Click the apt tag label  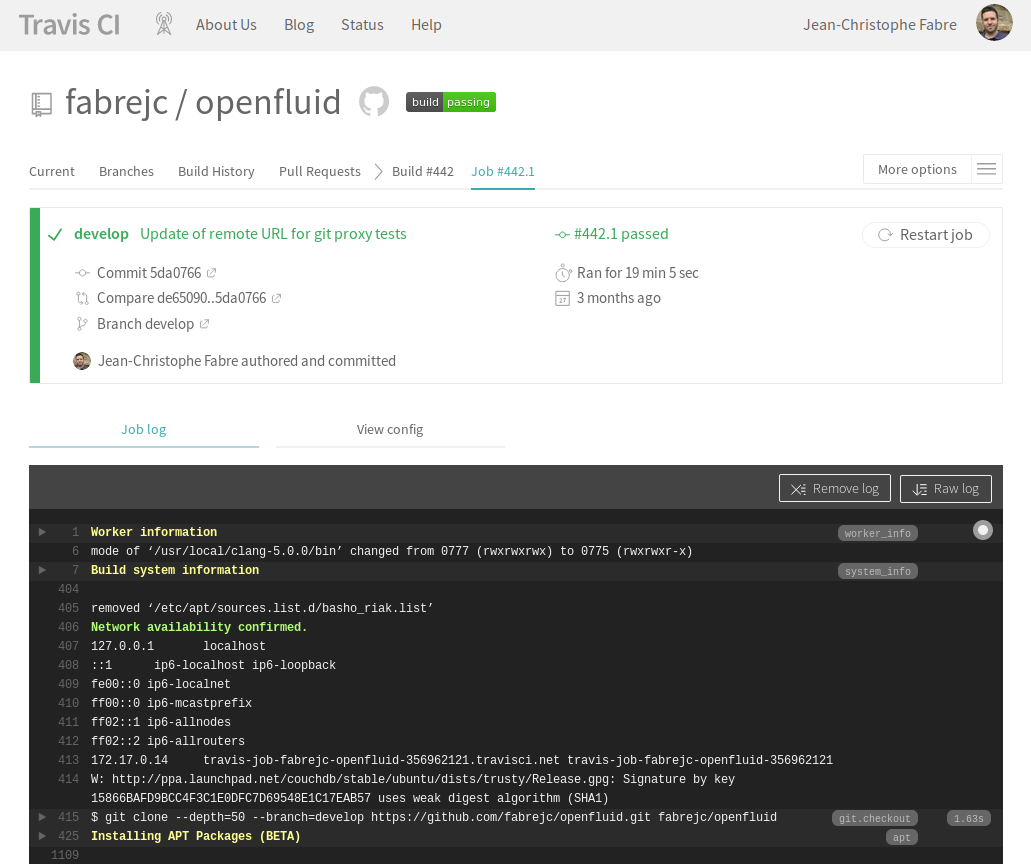(901, 838)
